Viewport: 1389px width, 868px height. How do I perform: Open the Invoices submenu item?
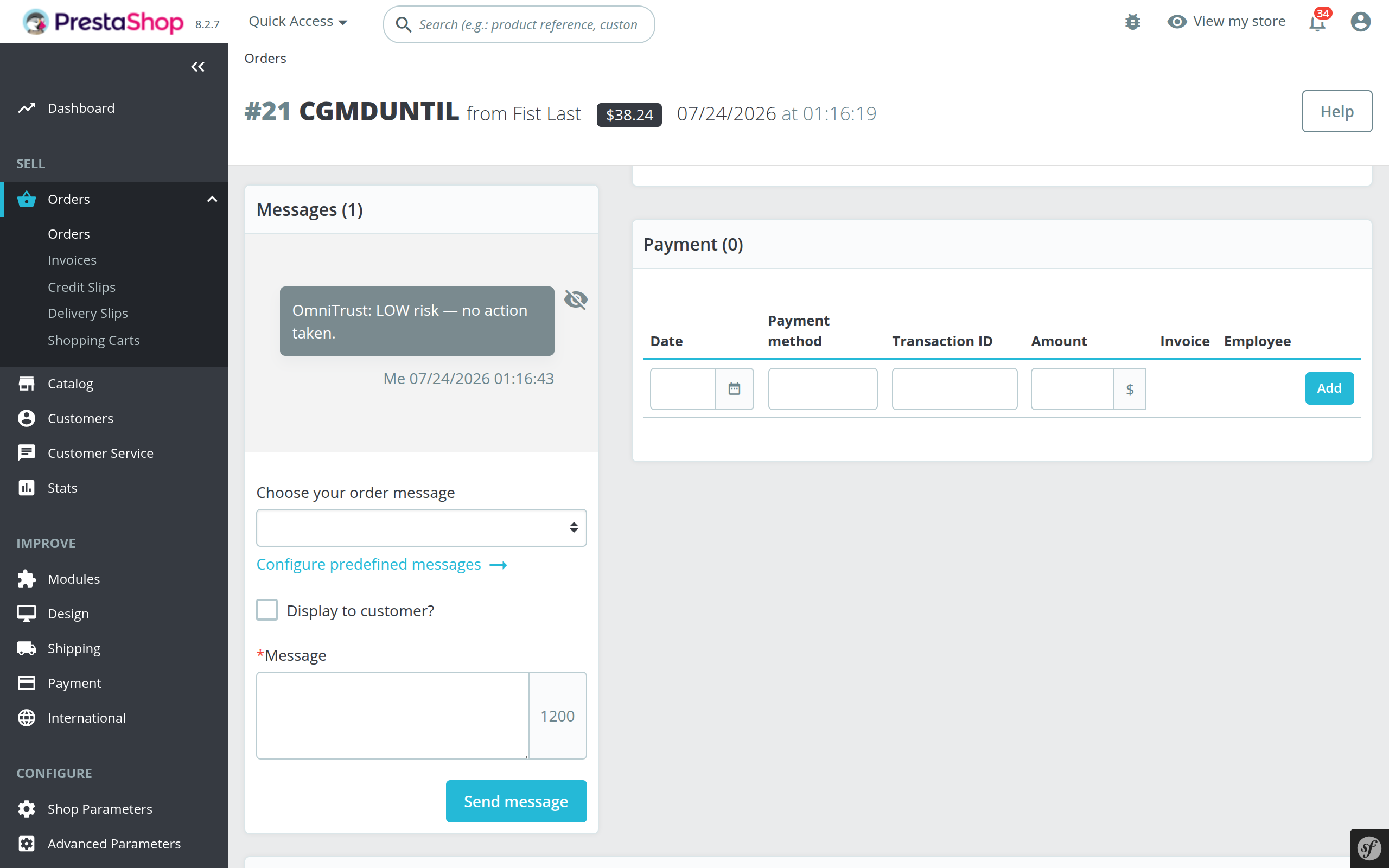click(x=72, y=260)
